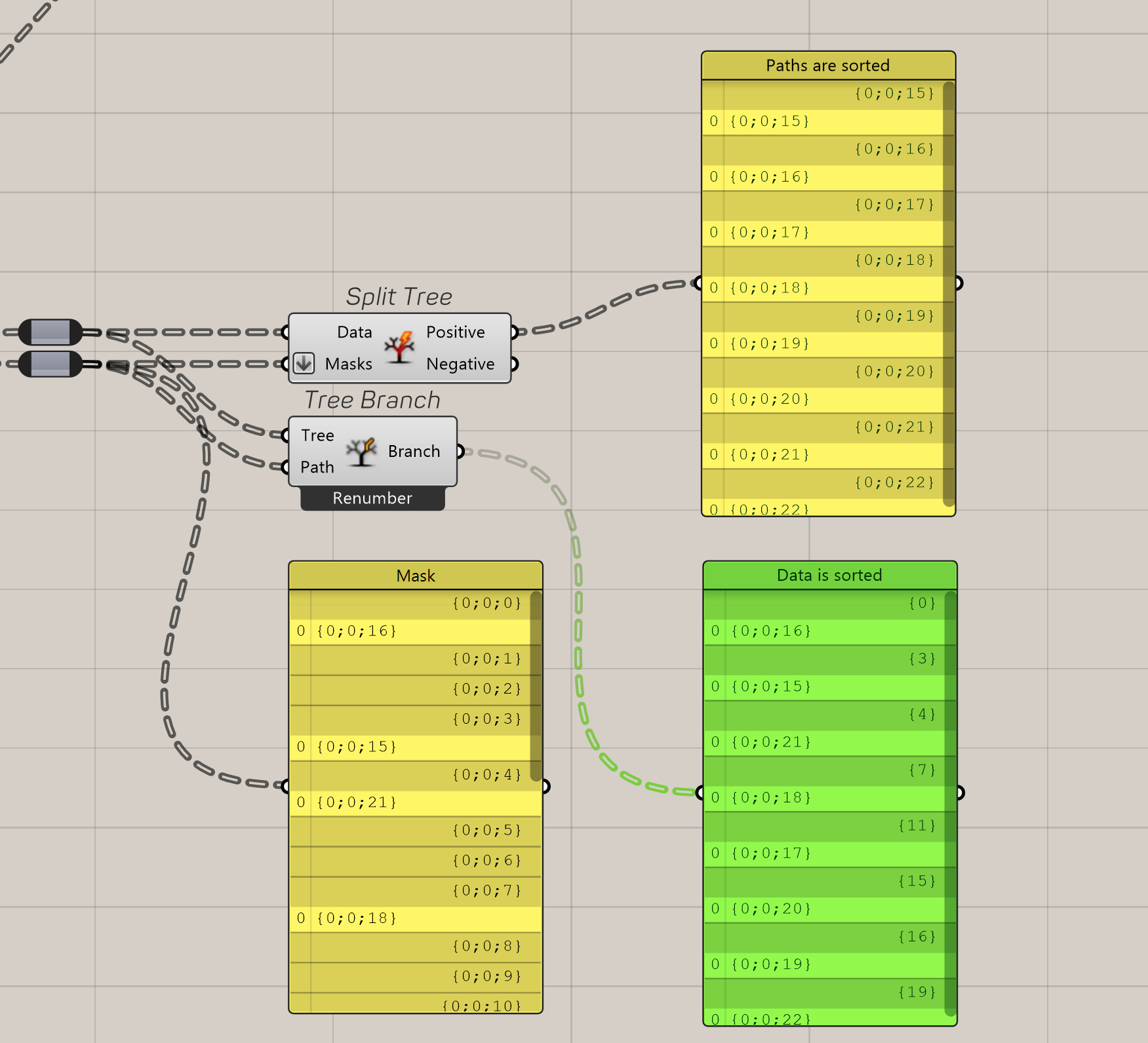Click the Data input grip of Split Tree

(x=285, y=332)
